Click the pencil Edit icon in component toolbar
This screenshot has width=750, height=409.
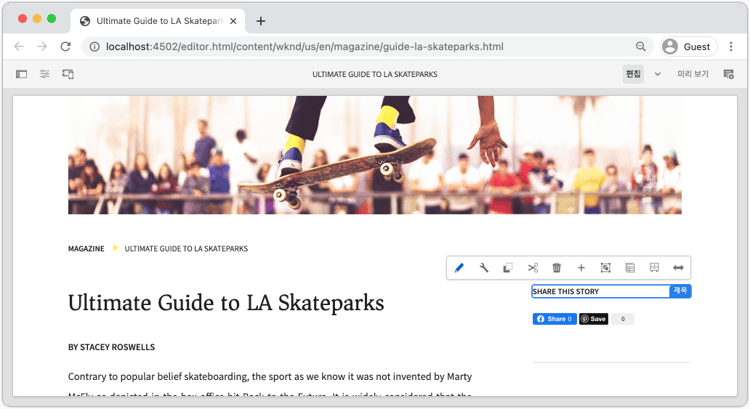coord(459,268)
